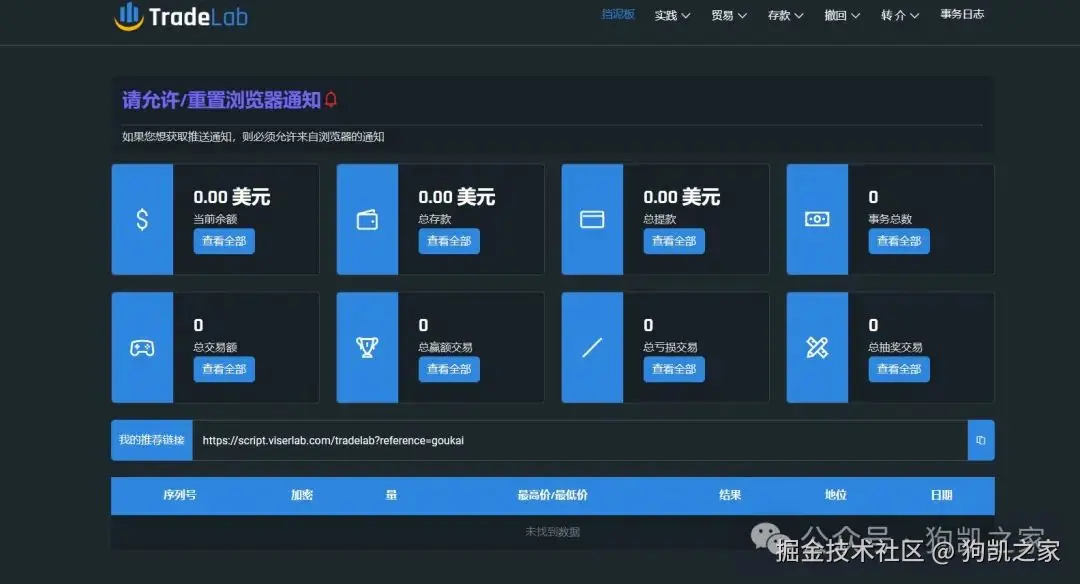The height and width of the screenshot is (584, 1080).
Task: Click 查看全部 on the 当前余额 card
Action: pos(224,241)
